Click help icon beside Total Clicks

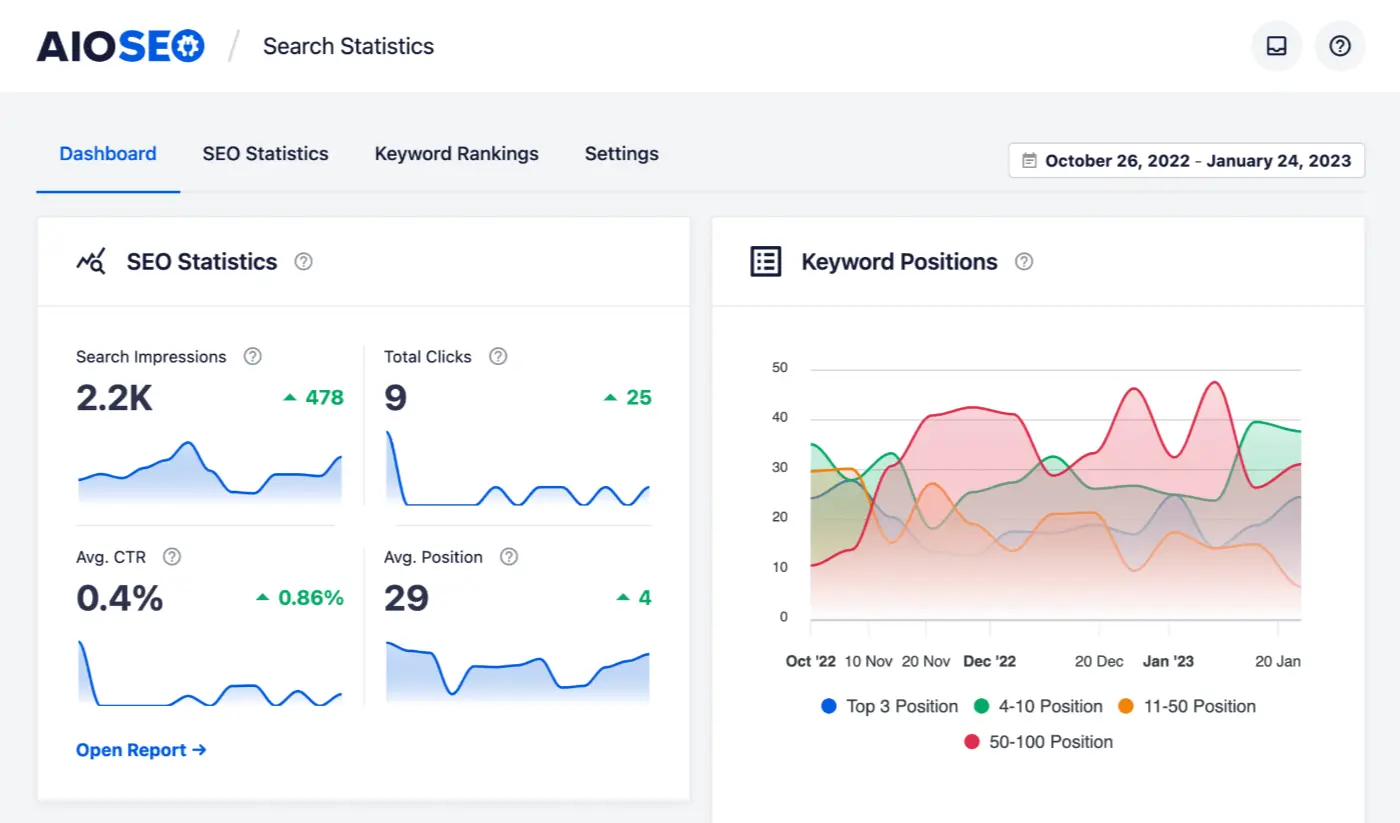[x=498, y=357]
